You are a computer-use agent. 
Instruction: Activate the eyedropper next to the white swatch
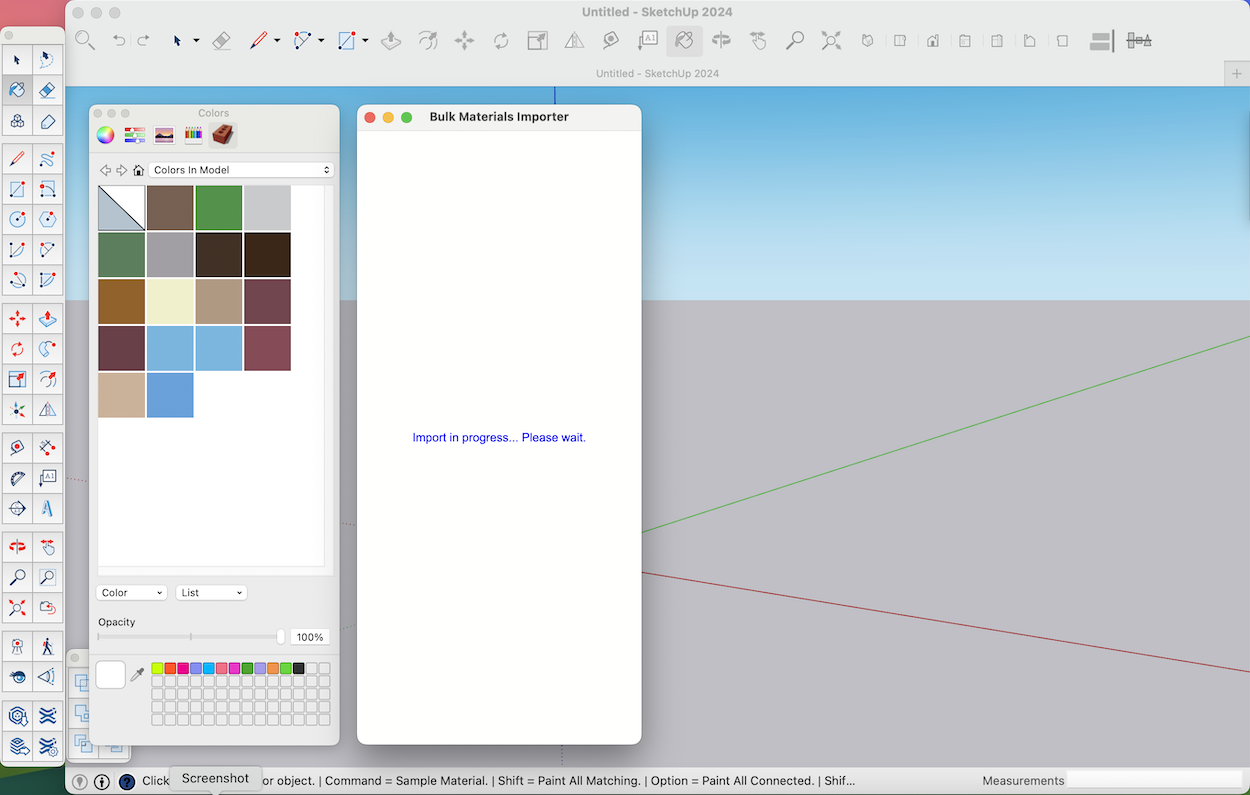pos(137,673)
